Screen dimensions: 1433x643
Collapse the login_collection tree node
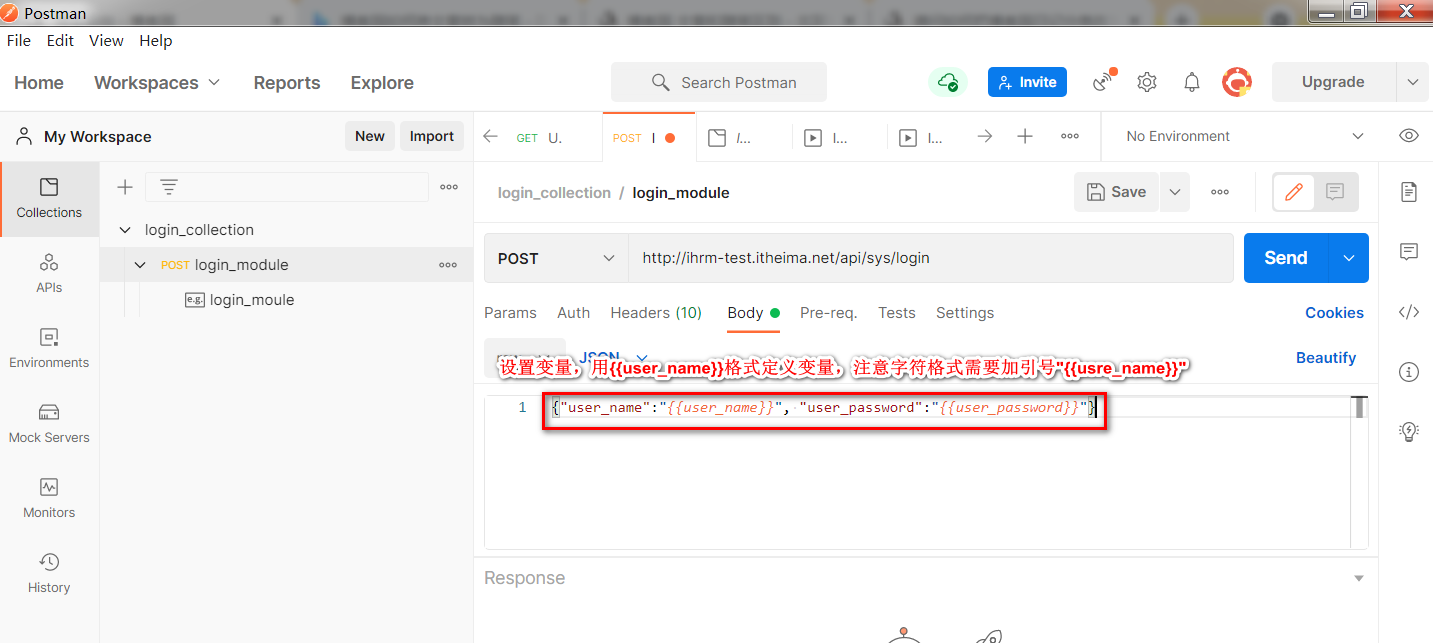pyautogui.click(x=125, y=230)
